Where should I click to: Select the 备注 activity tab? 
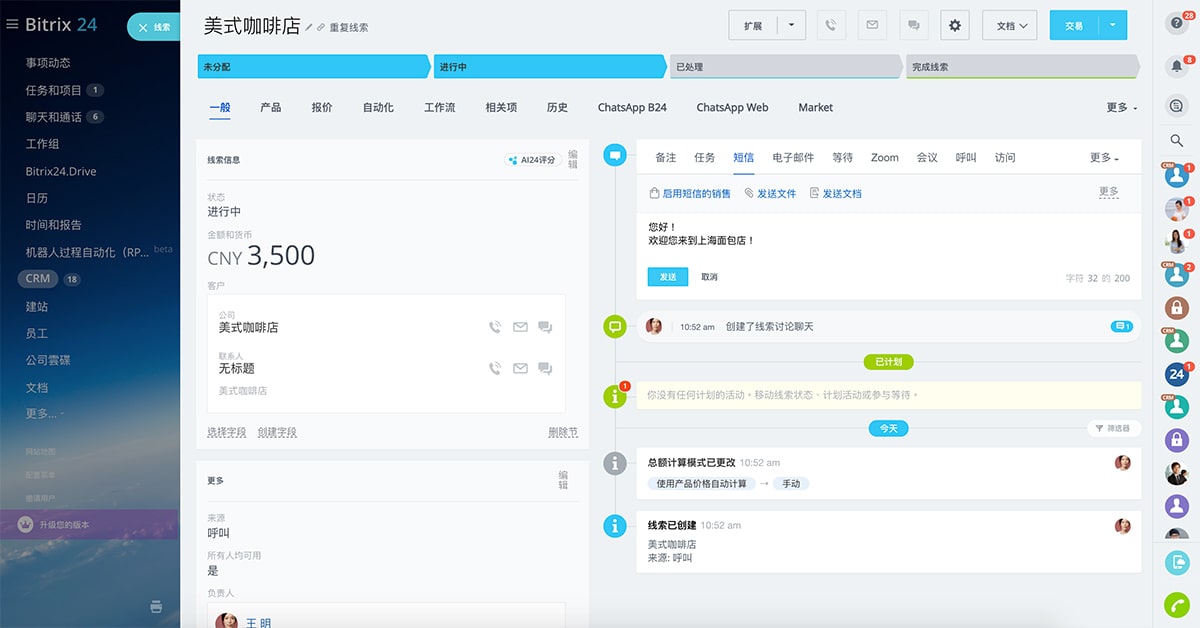coord(666,158)
